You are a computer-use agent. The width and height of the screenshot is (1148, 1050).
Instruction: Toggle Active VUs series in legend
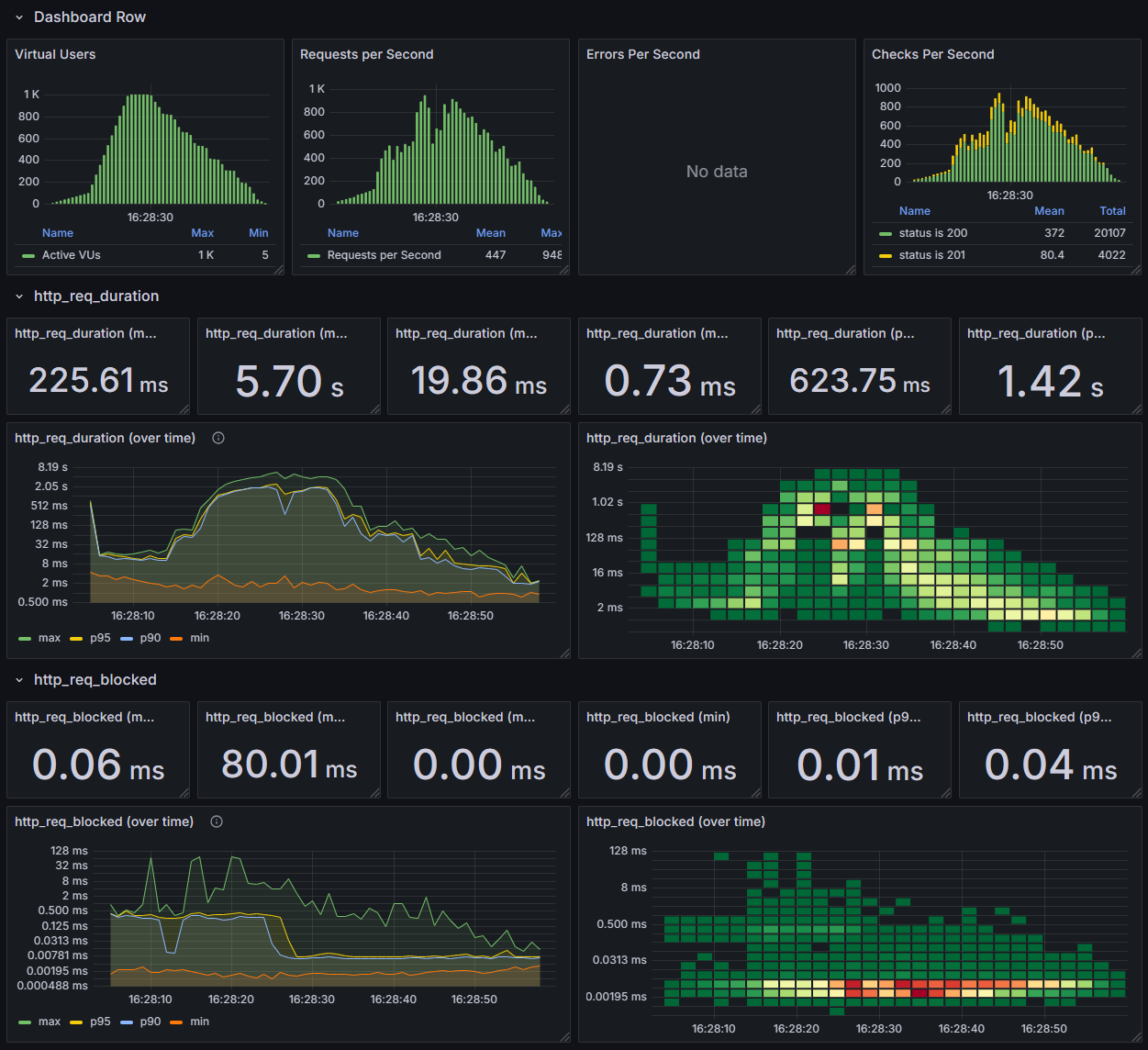72,255
